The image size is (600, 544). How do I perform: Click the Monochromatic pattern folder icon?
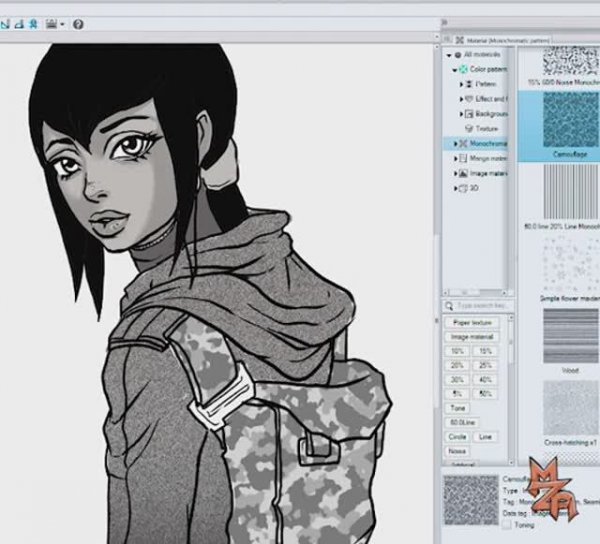463,143
